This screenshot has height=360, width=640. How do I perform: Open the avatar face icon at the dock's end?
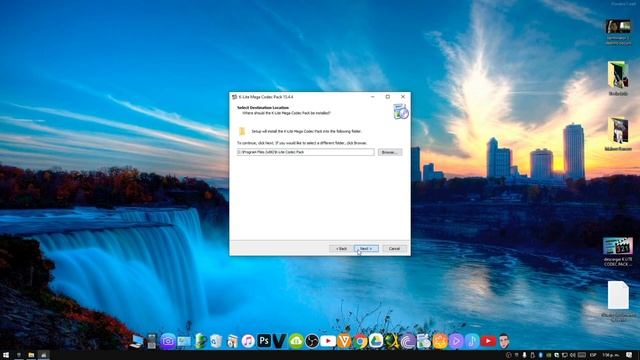(504, 341)
